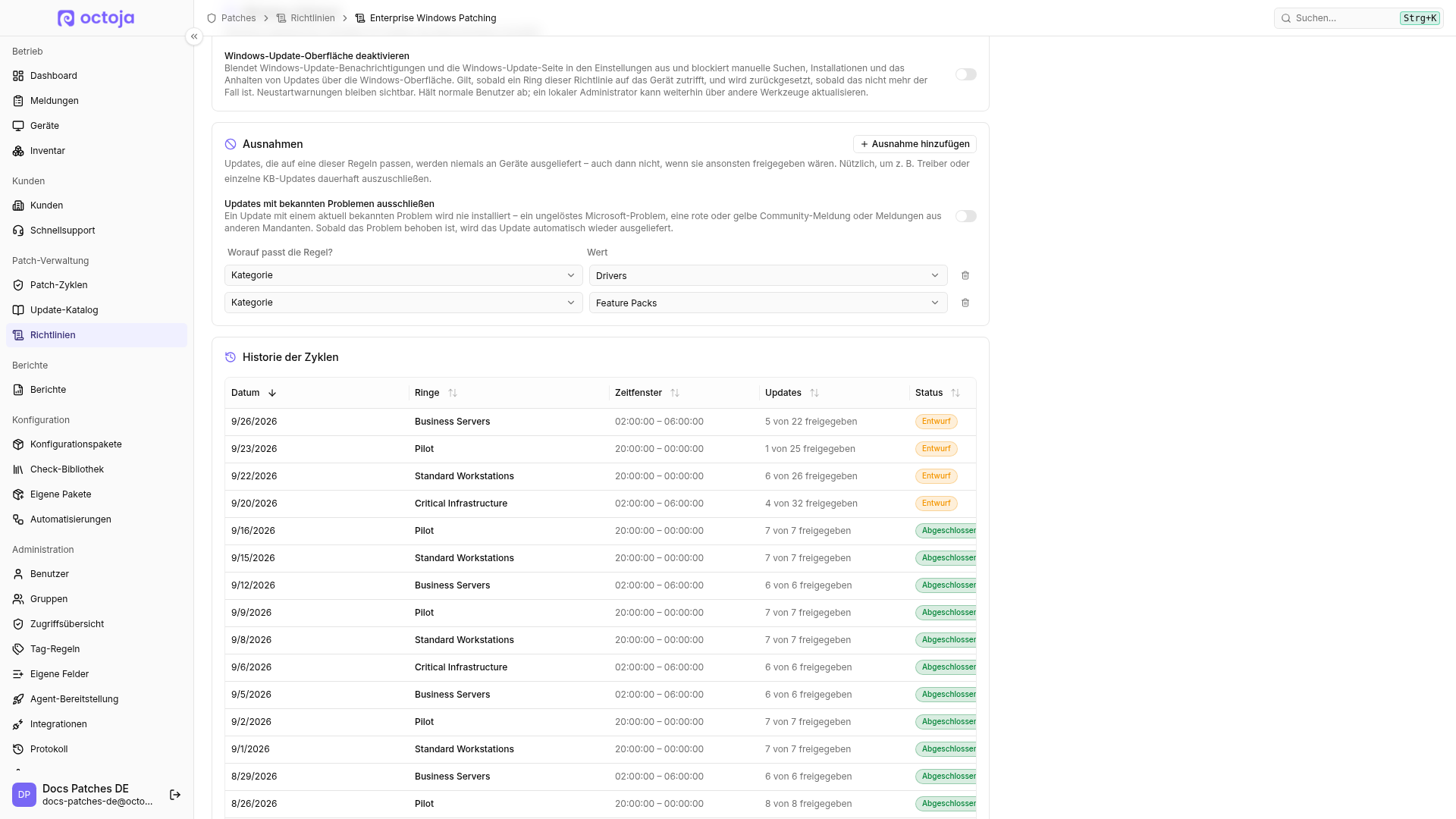This screenshot has height=819, width=1456.
Task: Click the Patch-Zyklen shield icon
Action: tap(18, 285)
